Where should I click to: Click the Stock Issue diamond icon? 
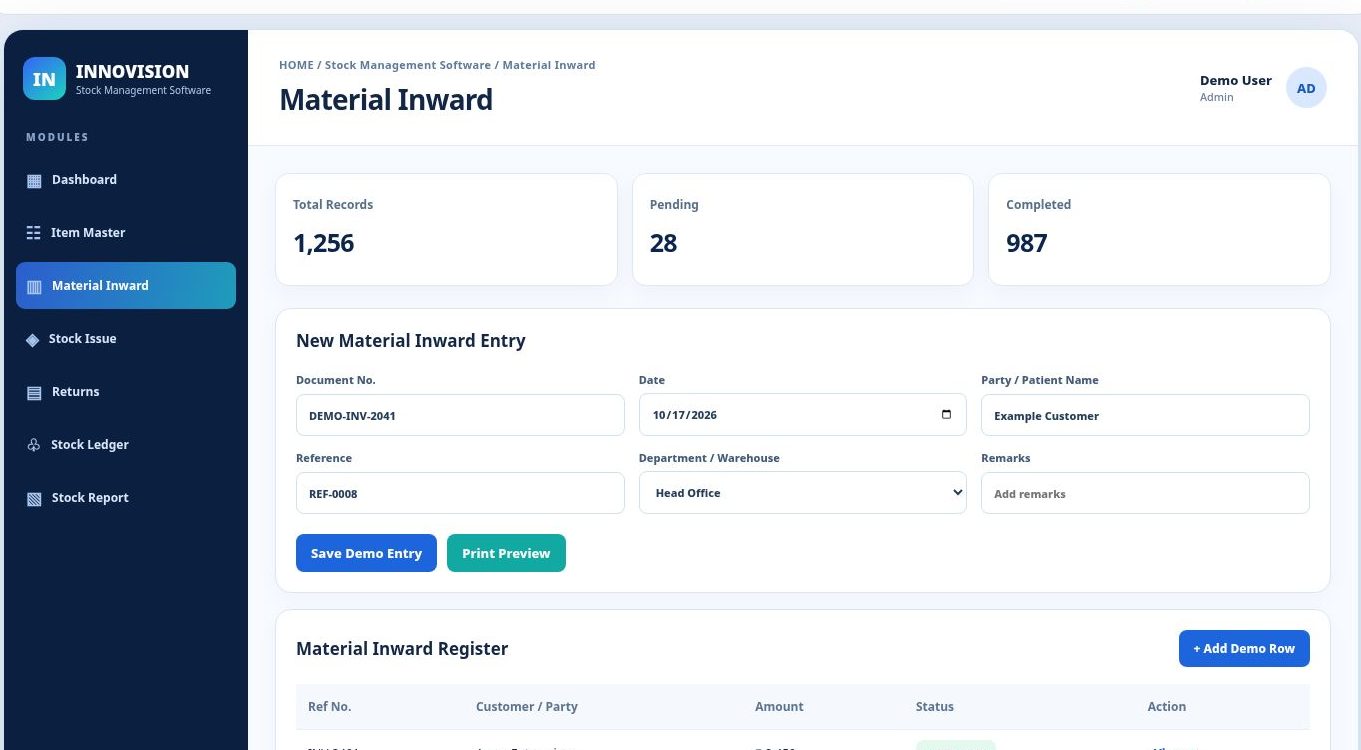point(32,340)
